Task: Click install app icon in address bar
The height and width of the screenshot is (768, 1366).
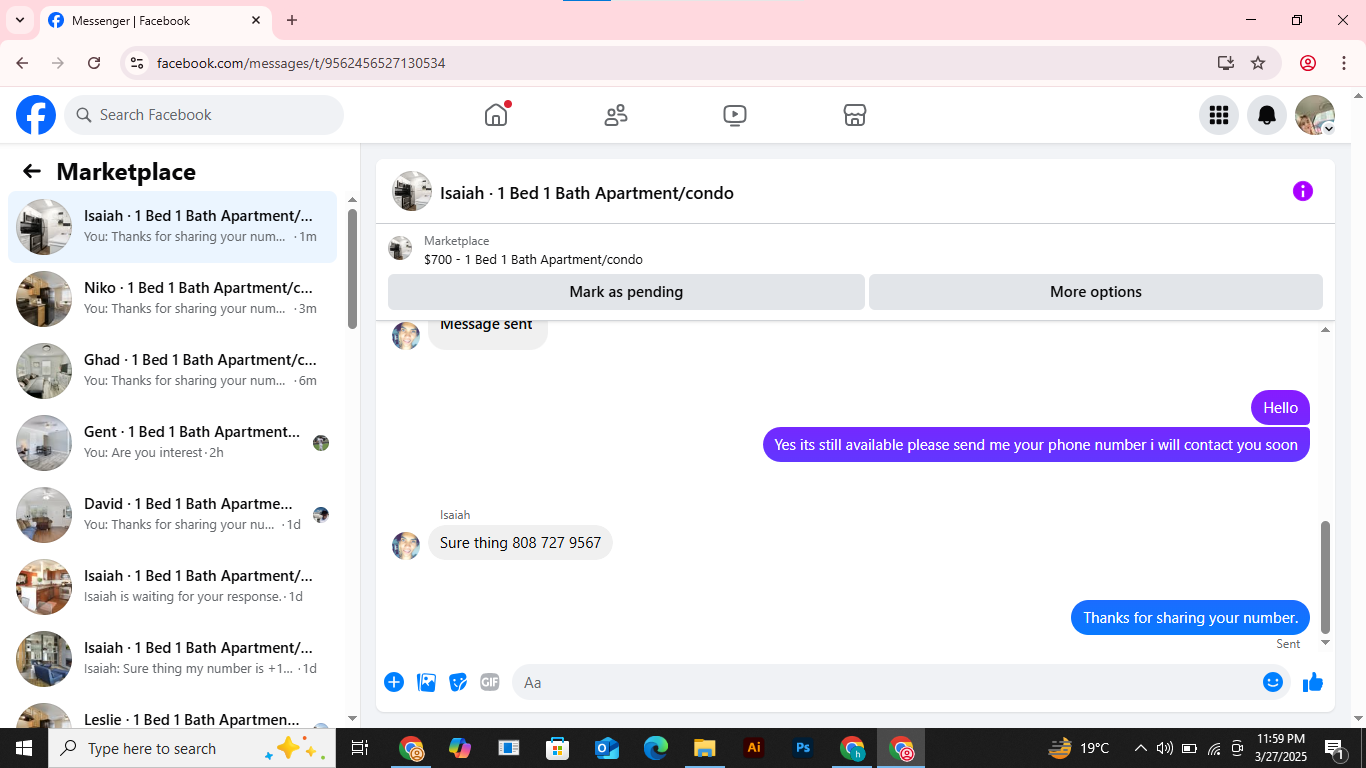Action: (1226, 63)
